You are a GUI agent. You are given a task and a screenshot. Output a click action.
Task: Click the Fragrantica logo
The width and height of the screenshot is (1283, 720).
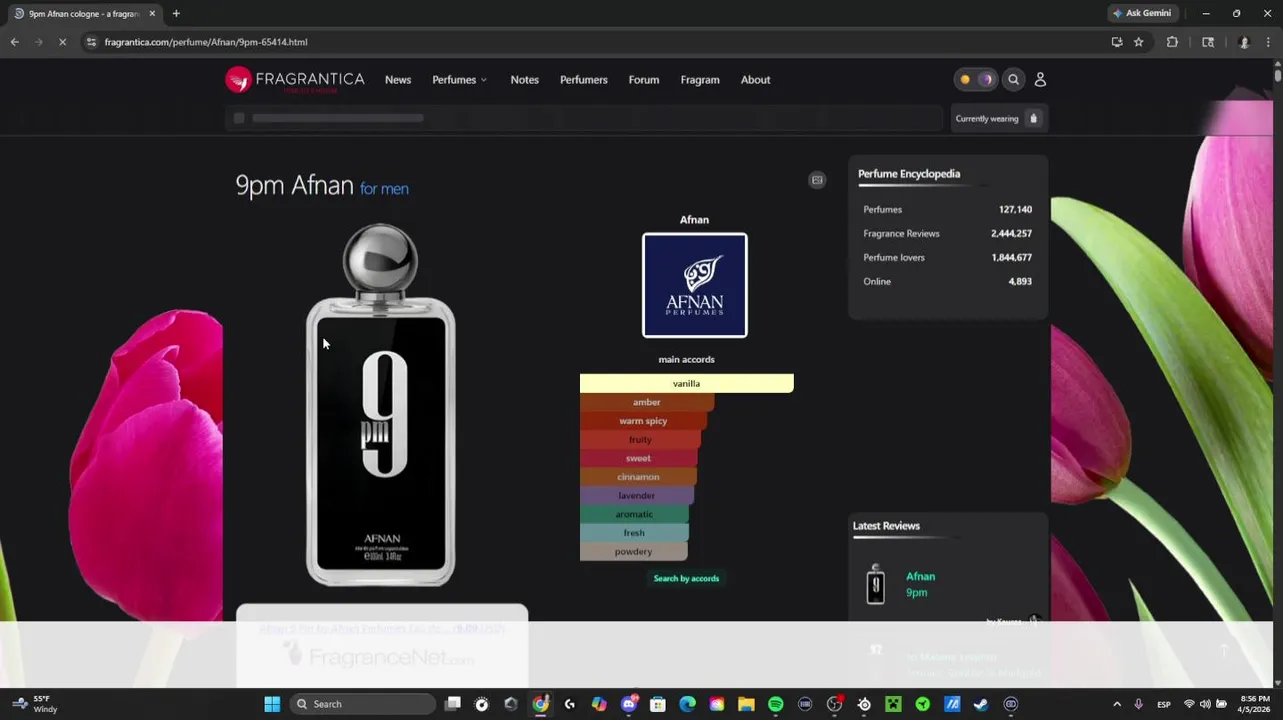(x=295, y=80)
